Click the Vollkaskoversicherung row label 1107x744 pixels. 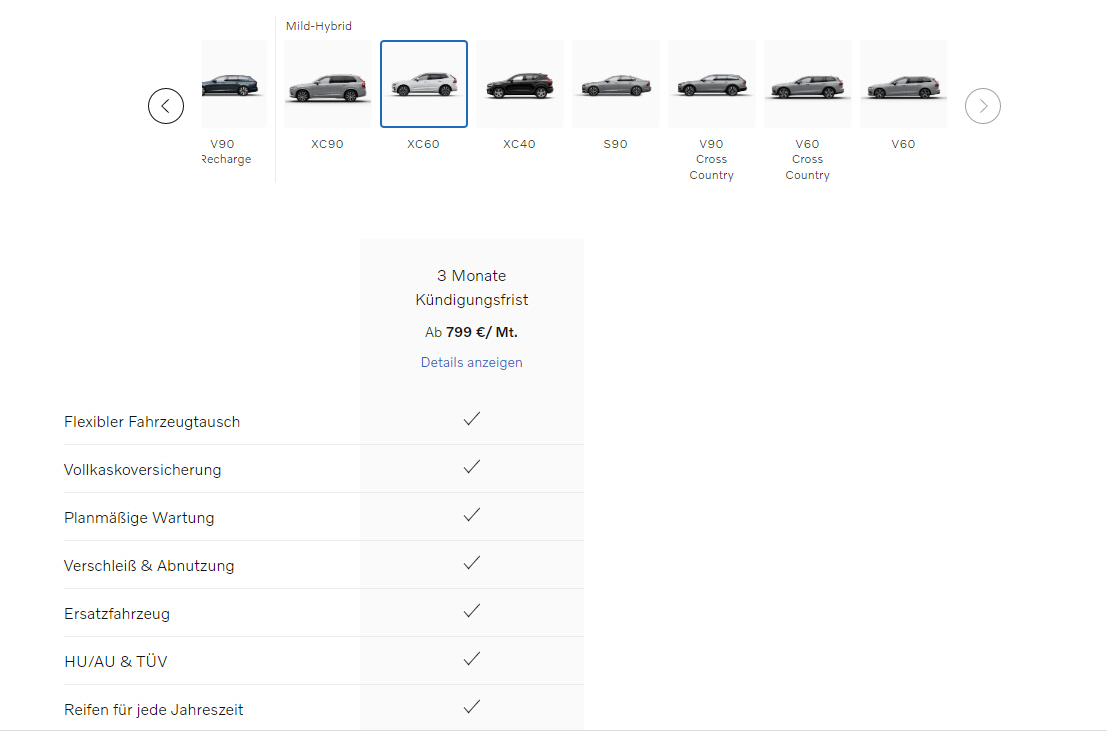click(x=143, y=470)
